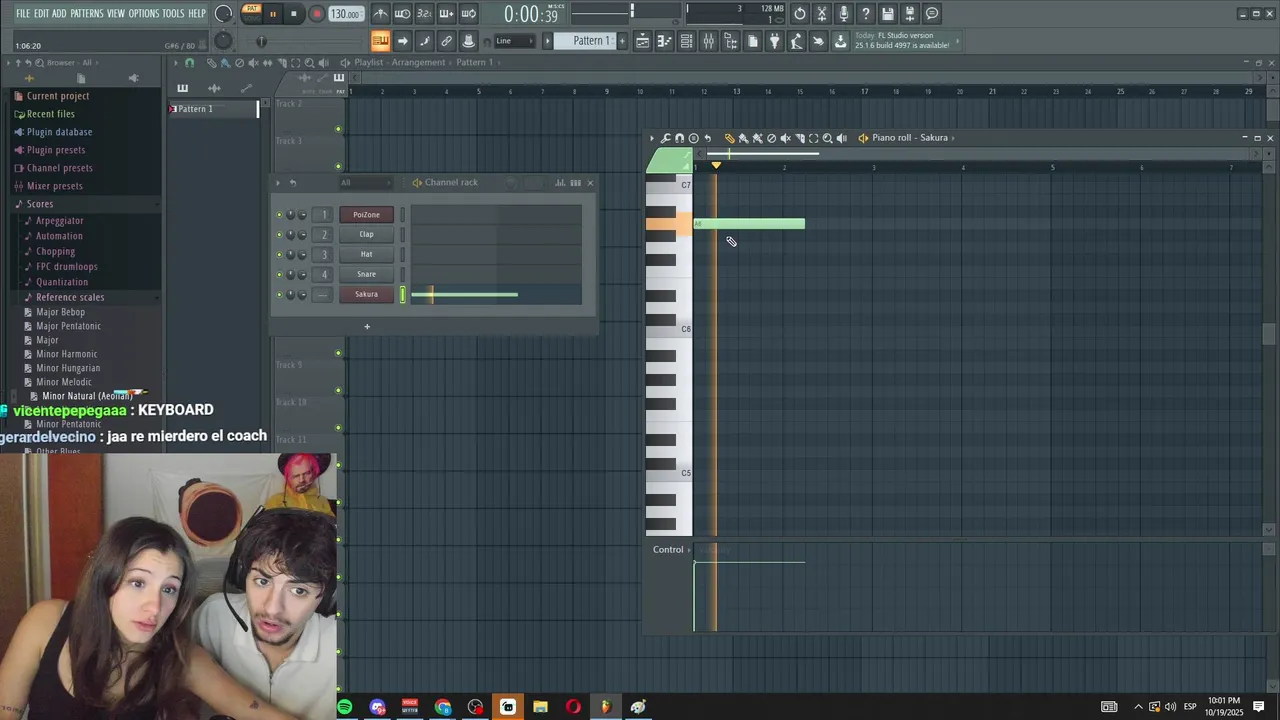Click the countdown before recording icon
1280x720 pixels.
424,14
